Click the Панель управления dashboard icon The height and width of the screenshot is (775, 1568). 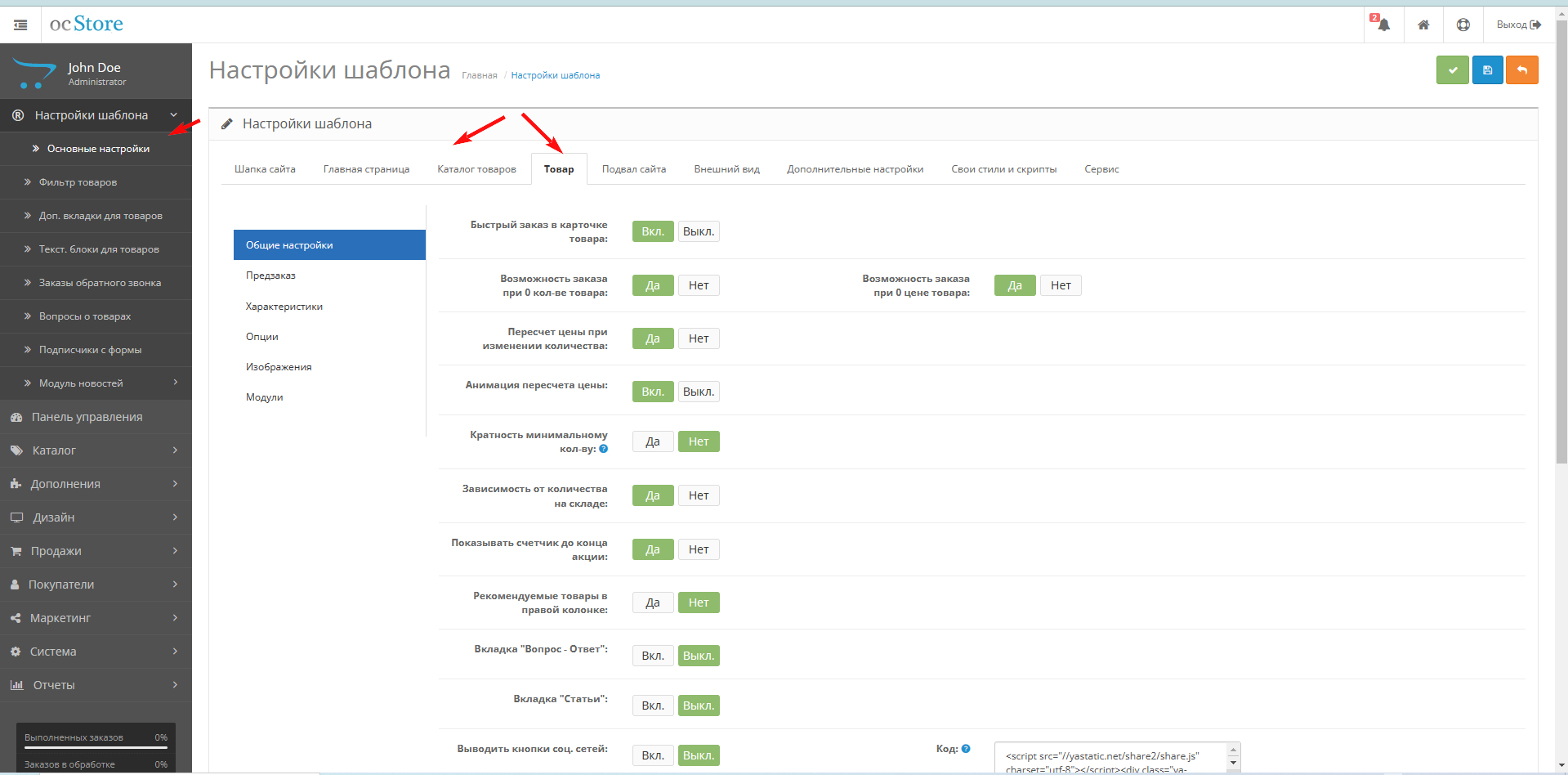16,417
